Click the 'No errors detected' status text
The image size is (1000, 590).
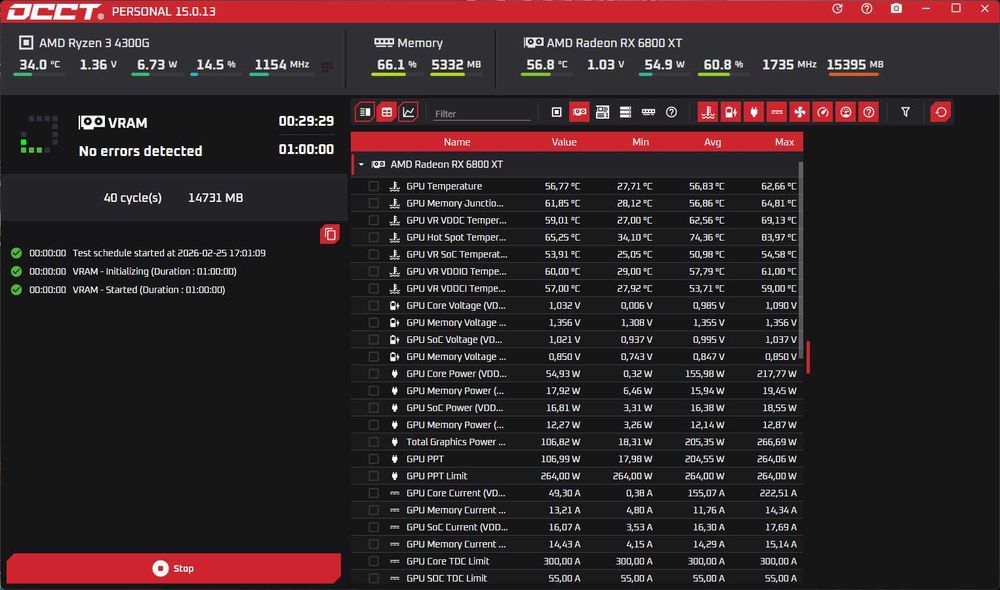point(140,151)
